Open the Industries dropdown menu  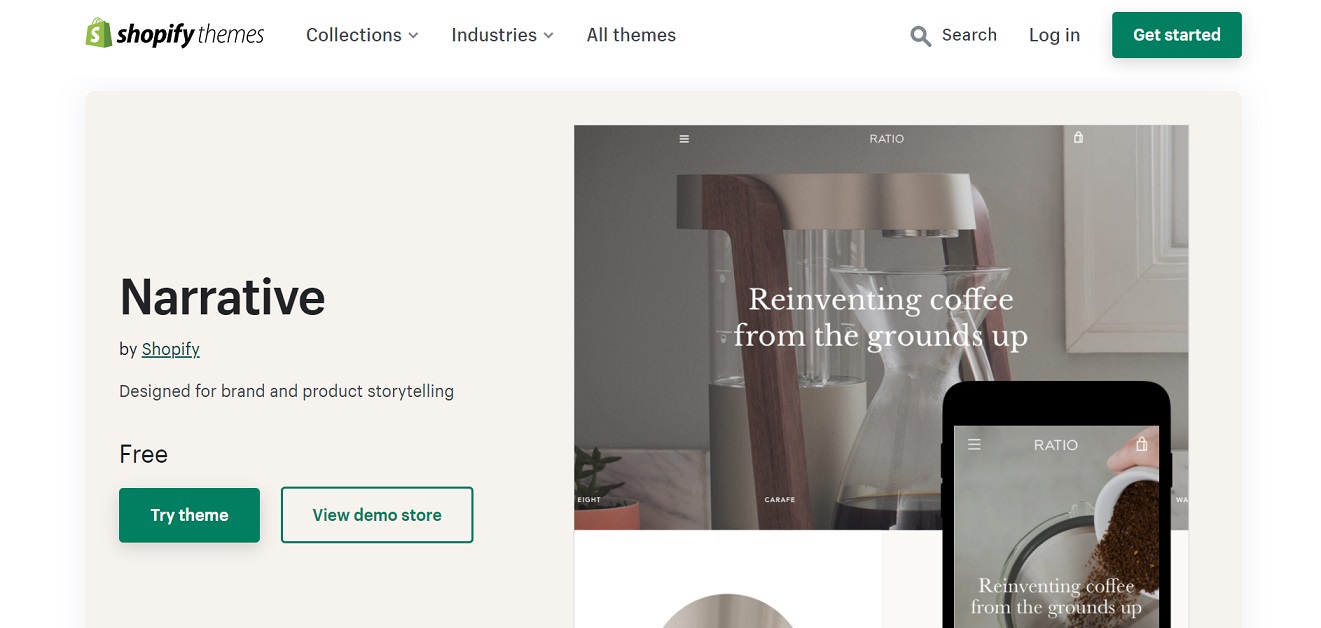point(502,35)
